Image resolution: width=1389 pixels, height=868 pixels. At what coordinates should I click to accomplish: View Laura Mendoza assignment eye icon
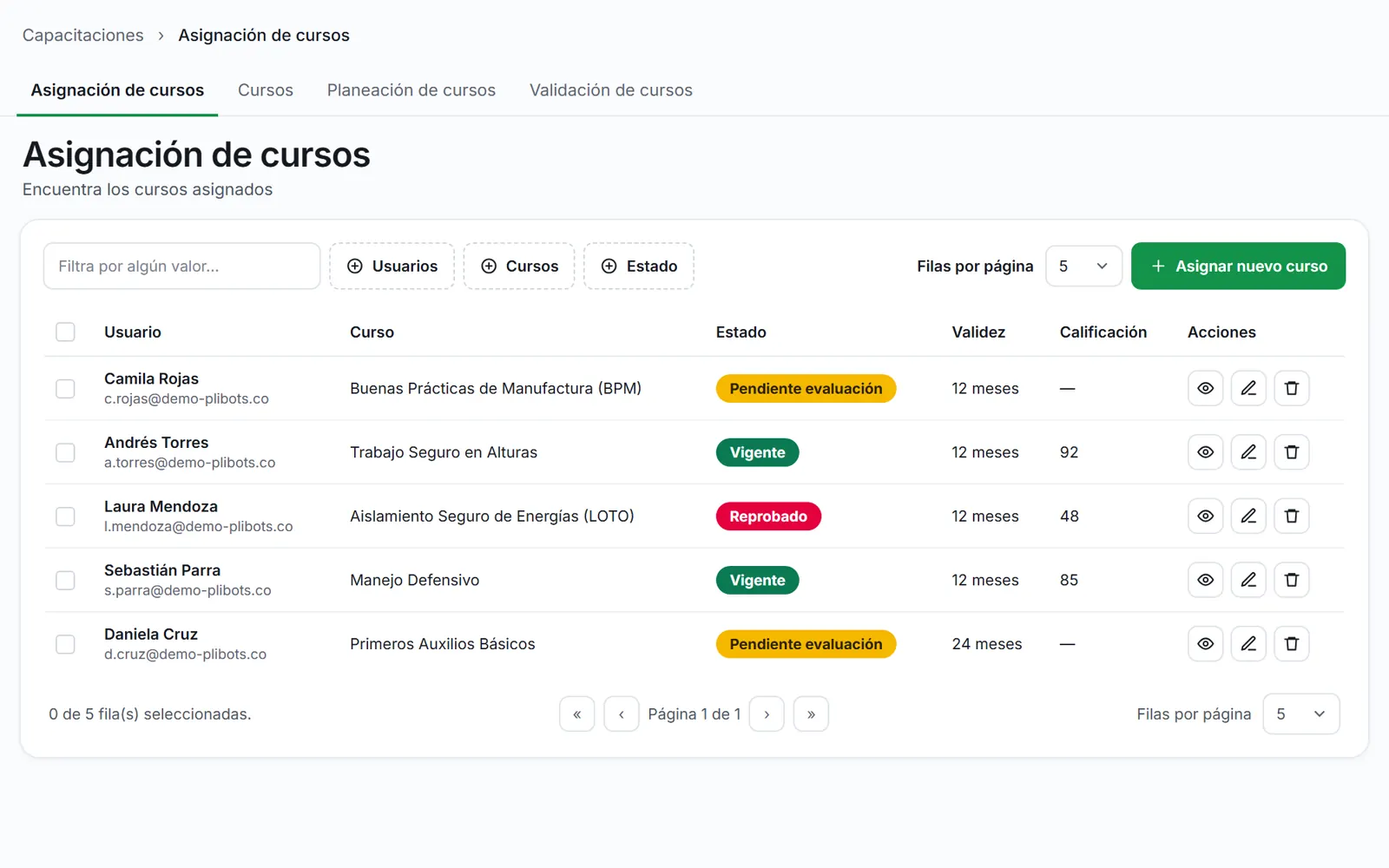[x=1205, y=516]
